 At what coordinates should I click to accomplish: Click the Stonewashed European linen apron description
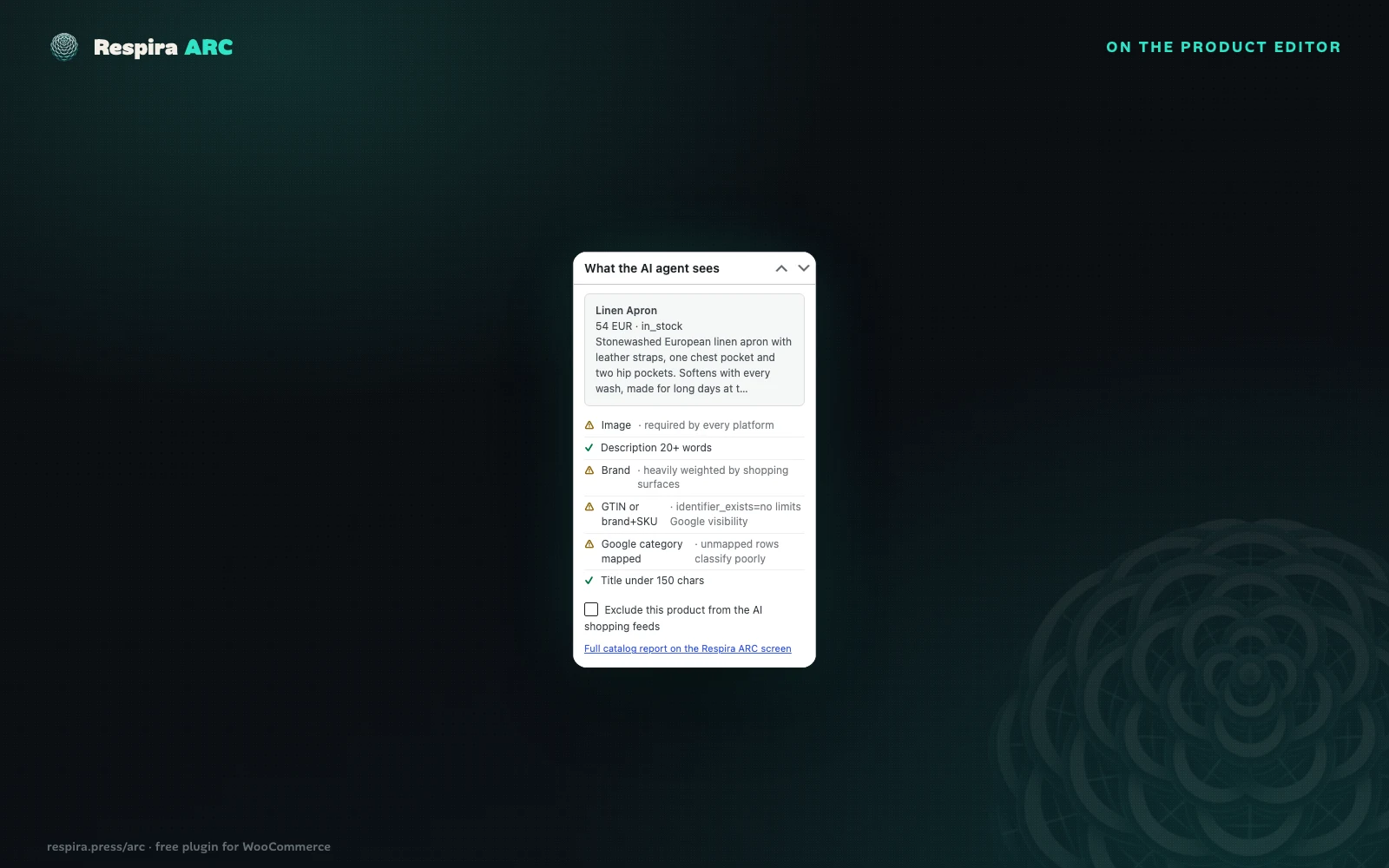694,365
